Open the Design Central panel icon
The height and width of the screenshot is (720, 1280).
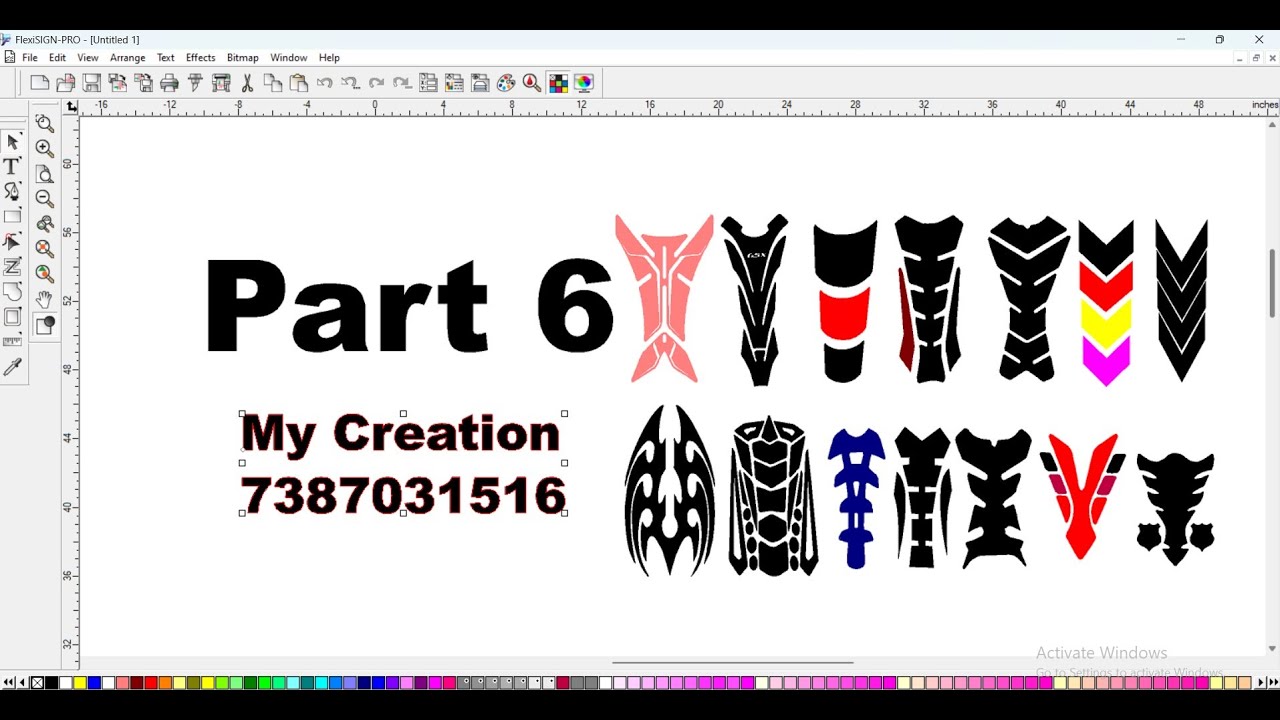(x=428, y=83)
